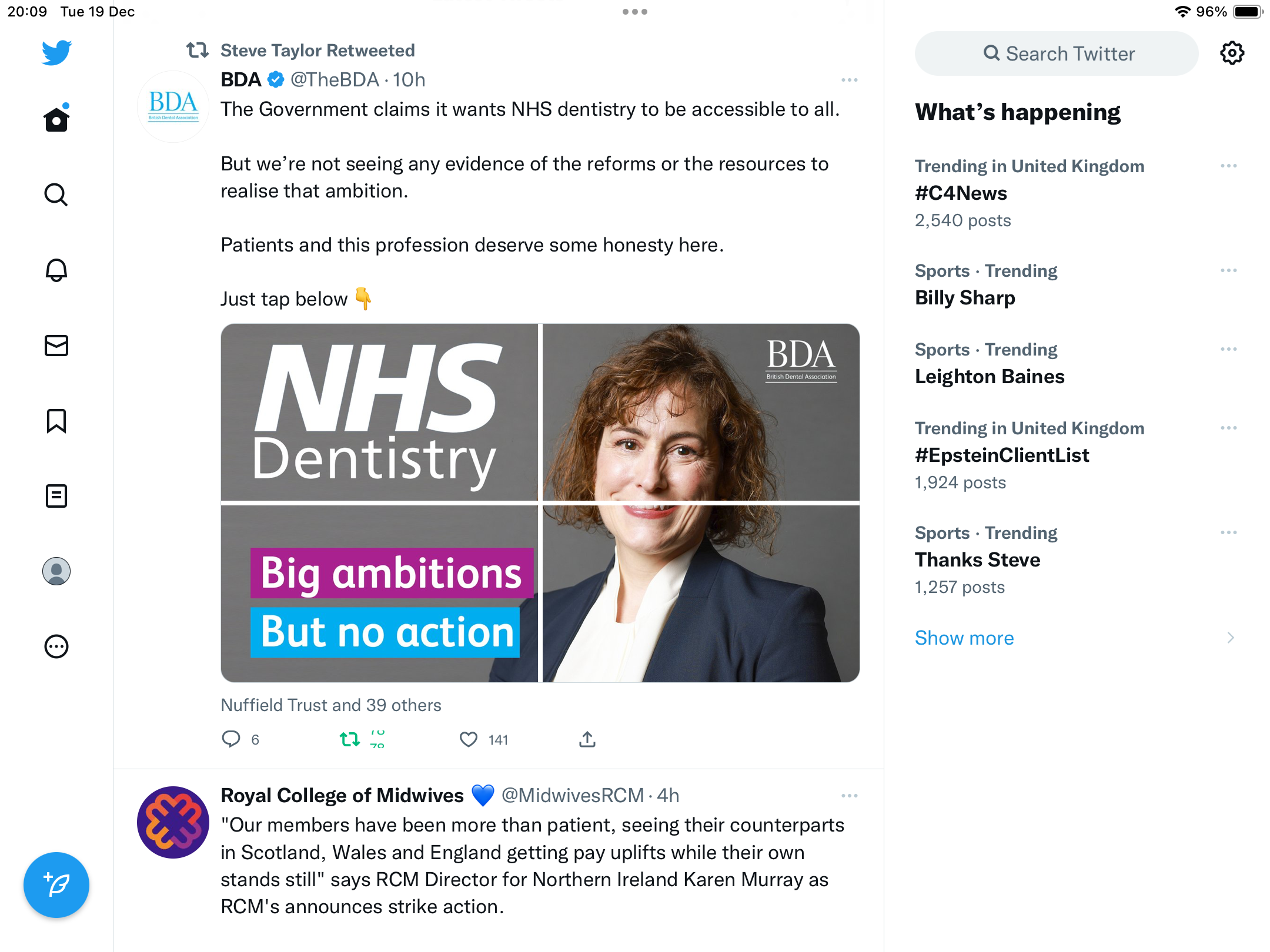Open more options on Midwives tweet
The width and height of the screenshot is (1270, 952).
(850, 796)
